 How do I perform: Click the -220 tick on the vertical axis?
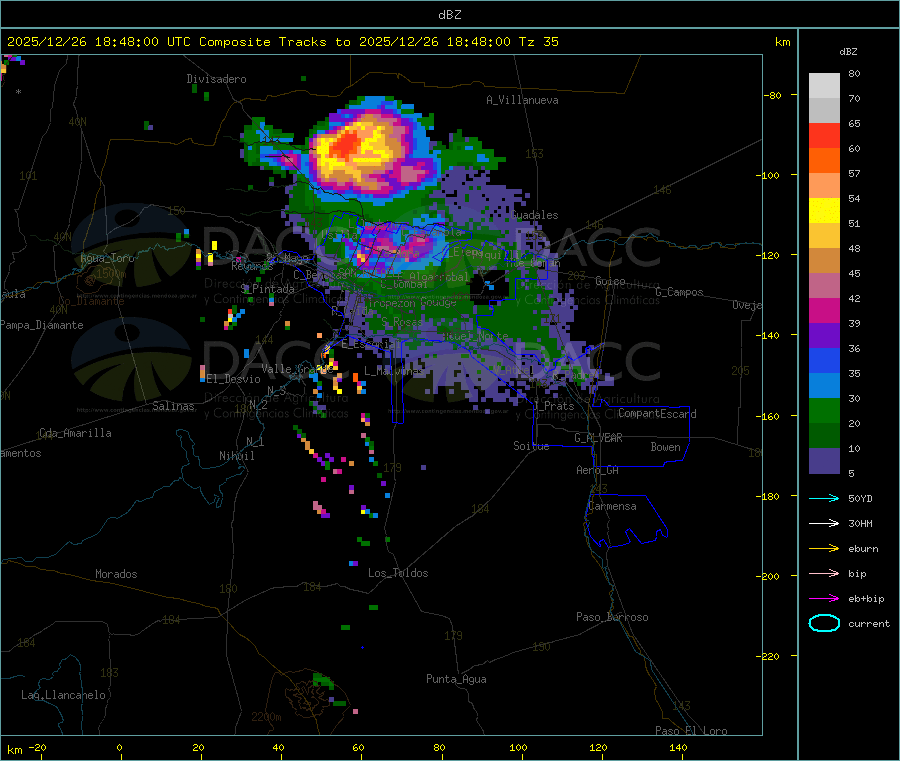pyautogui.click(x=770, y=657)
